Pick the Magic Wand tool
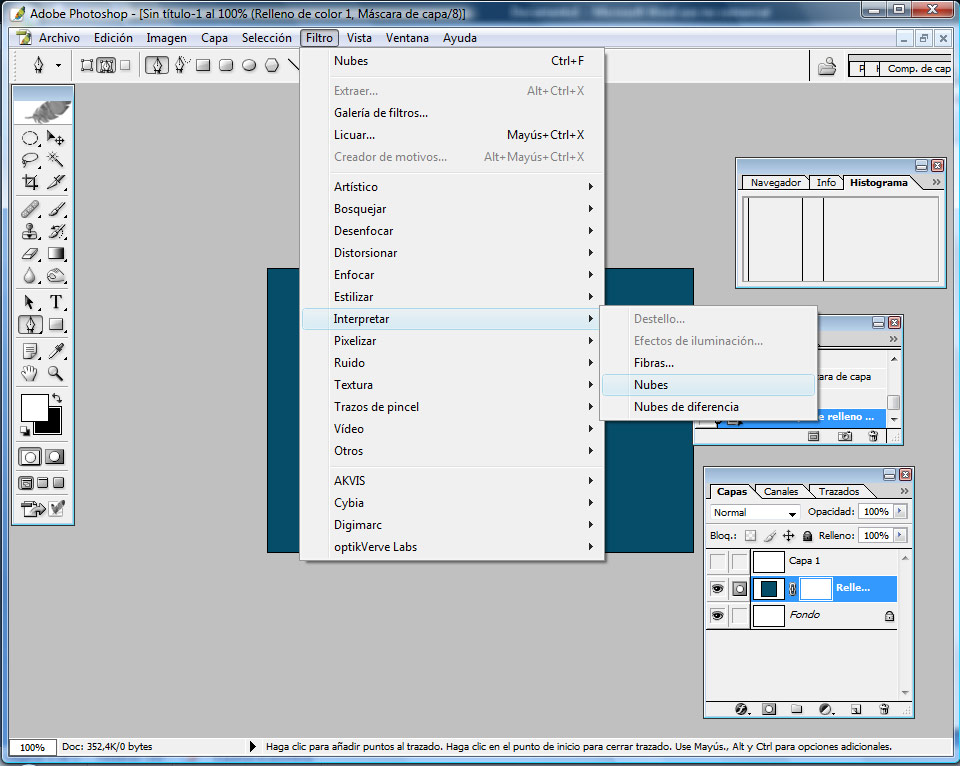 tap(56, 160)
